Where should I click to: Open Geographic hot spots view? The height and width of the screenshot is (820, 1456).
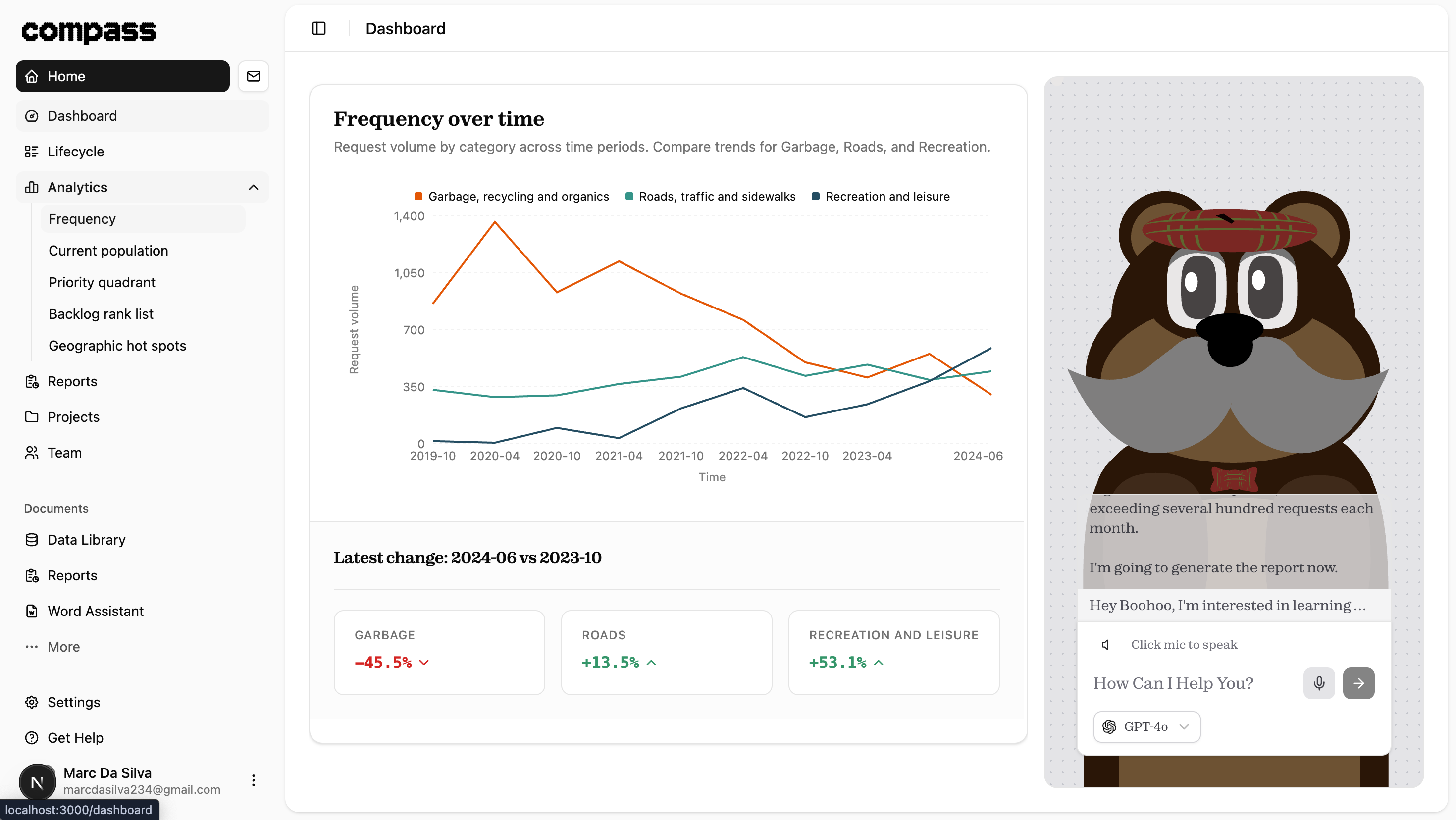[x=117, y=345]
